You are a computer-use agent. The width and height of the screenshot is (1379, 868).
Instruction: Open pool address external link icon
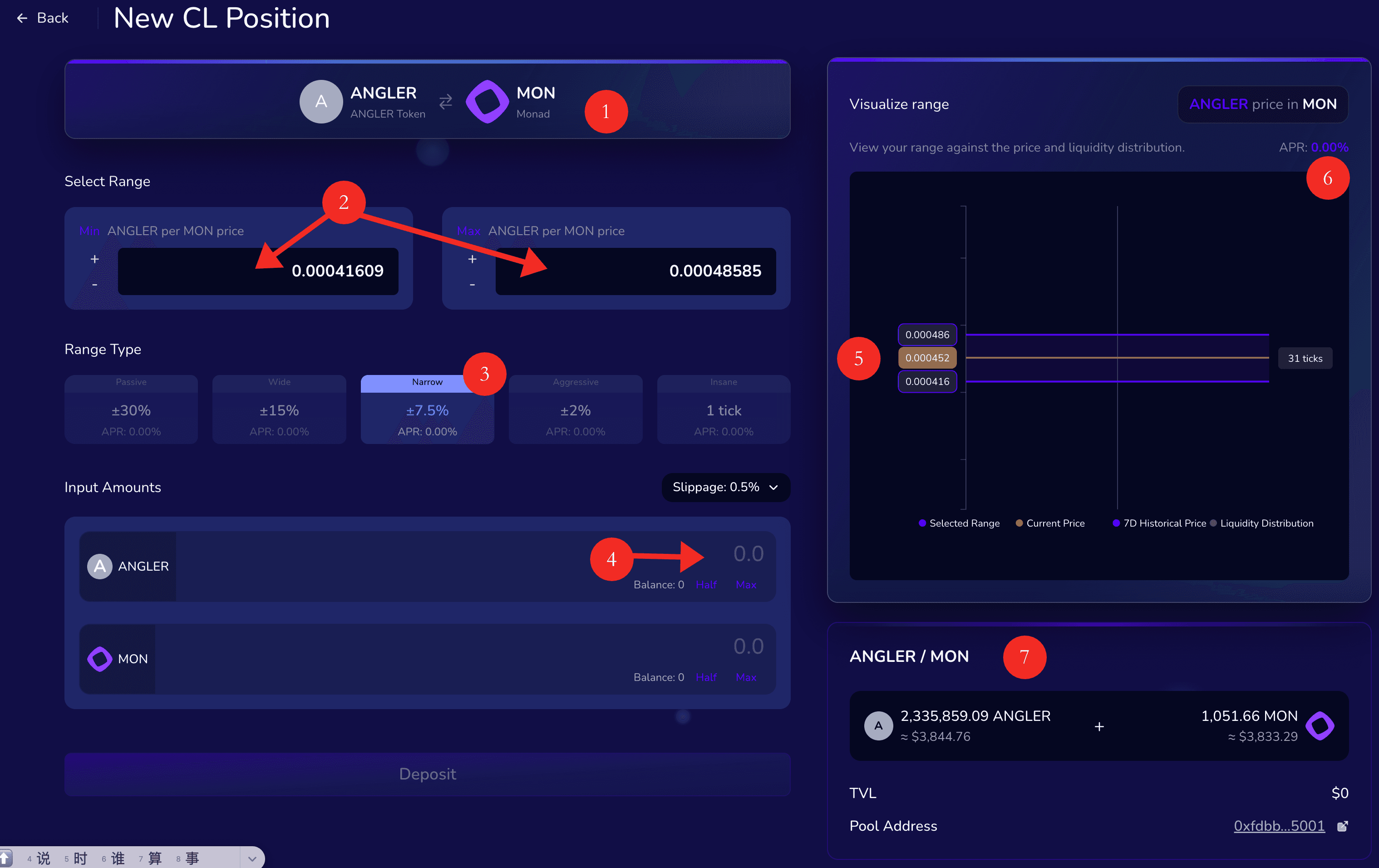[1342, 826]
